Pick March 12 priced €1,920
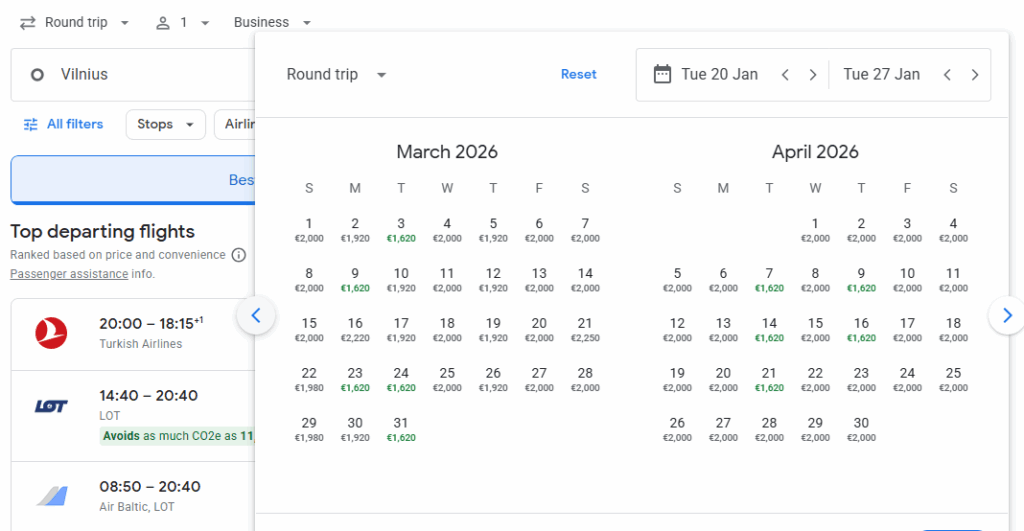Screen dimensions: 1024x531 coord(493,280)
